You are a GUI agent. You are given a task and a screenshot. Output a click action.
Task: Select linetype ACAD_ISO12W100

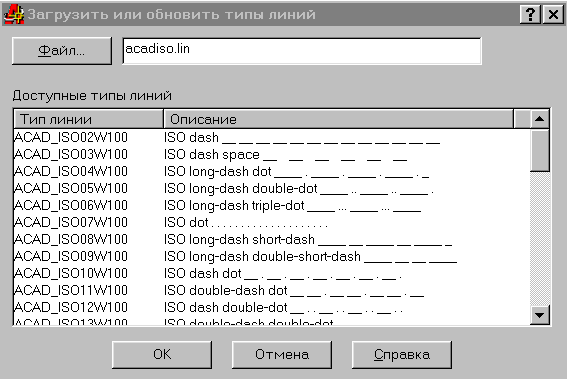[71, 307]
